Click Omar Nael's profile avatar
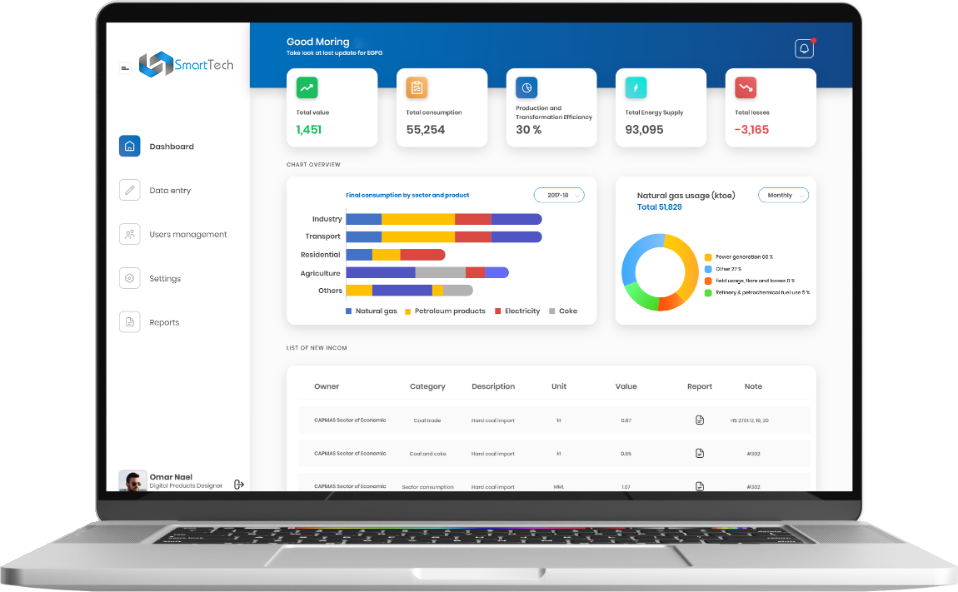 (x=132, y=482)
